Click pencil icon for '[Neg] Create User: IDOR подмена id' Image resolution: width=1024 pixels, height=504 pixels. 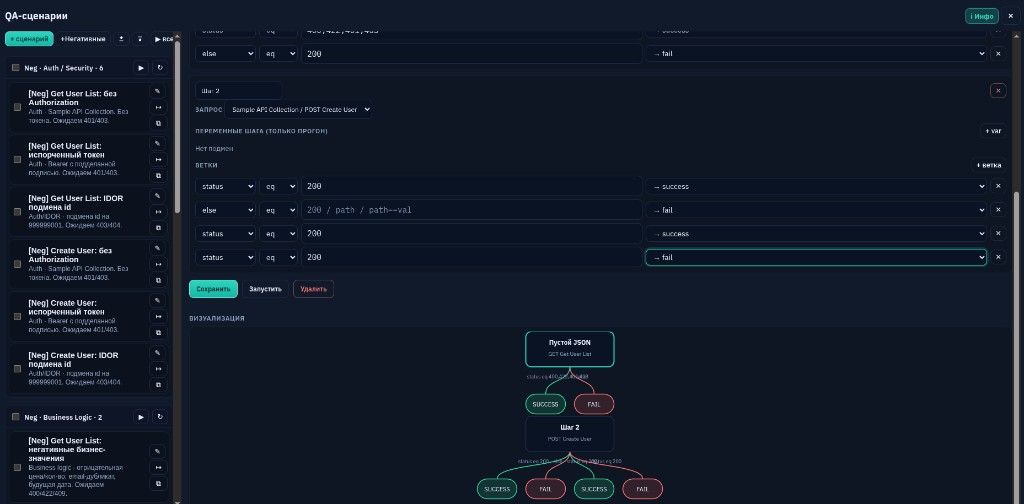[157, 353]
